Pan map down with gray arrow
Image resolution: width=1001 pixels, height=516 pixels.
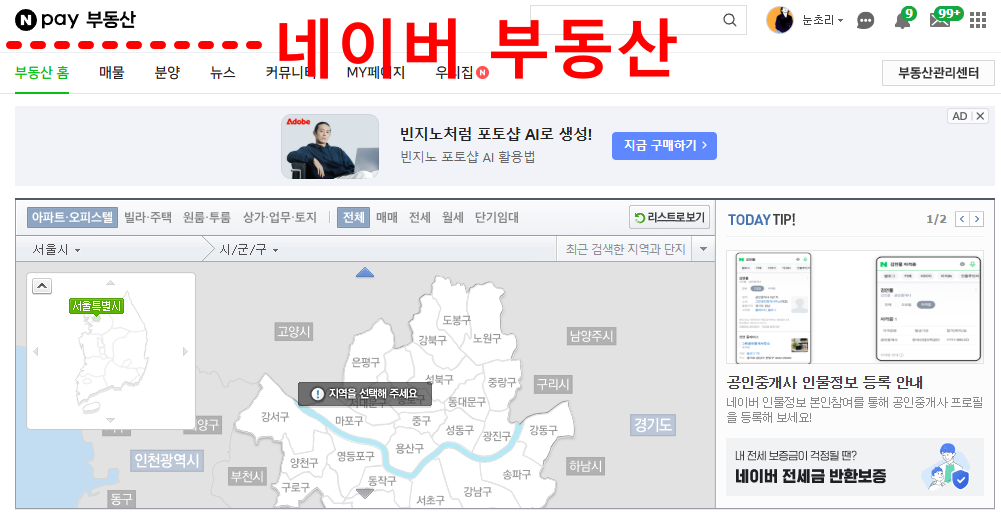click(365, 493)
